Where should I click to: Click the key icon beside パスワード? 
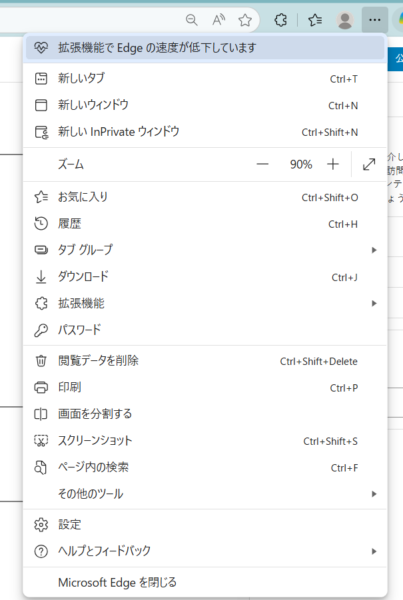[41, 330]
